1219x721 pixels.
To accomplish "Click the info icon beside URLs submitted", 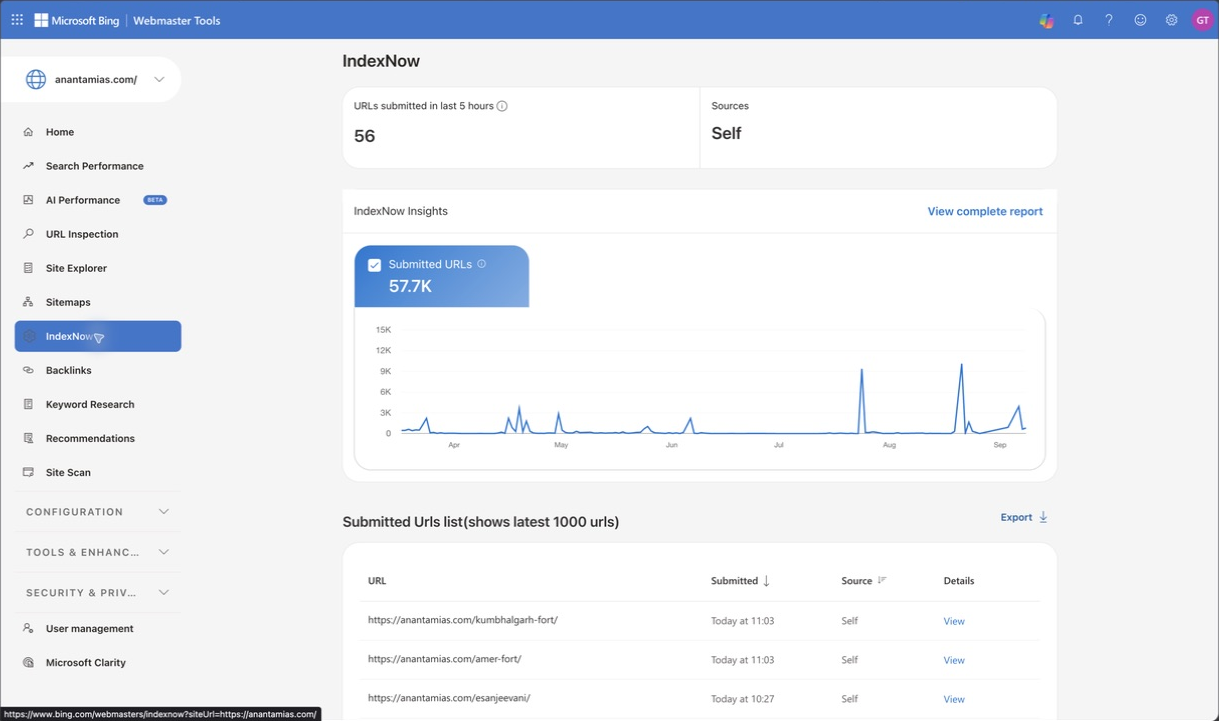I will 502,106.
